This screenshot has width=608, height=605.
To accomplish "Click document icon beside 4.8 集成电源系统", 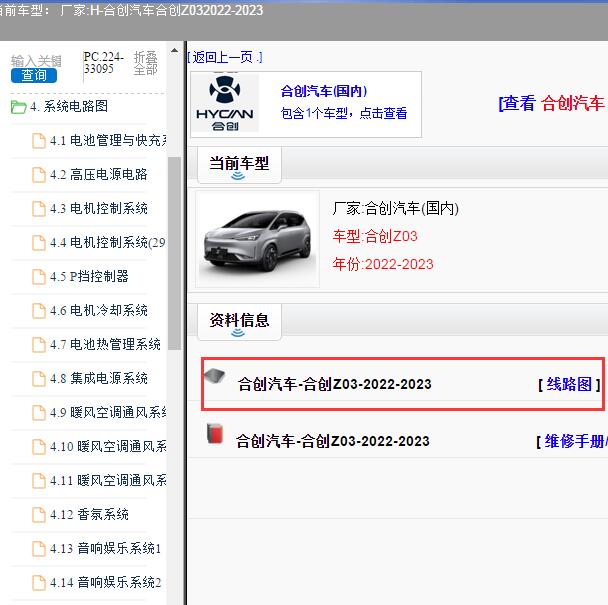I will tap(38, 379).
